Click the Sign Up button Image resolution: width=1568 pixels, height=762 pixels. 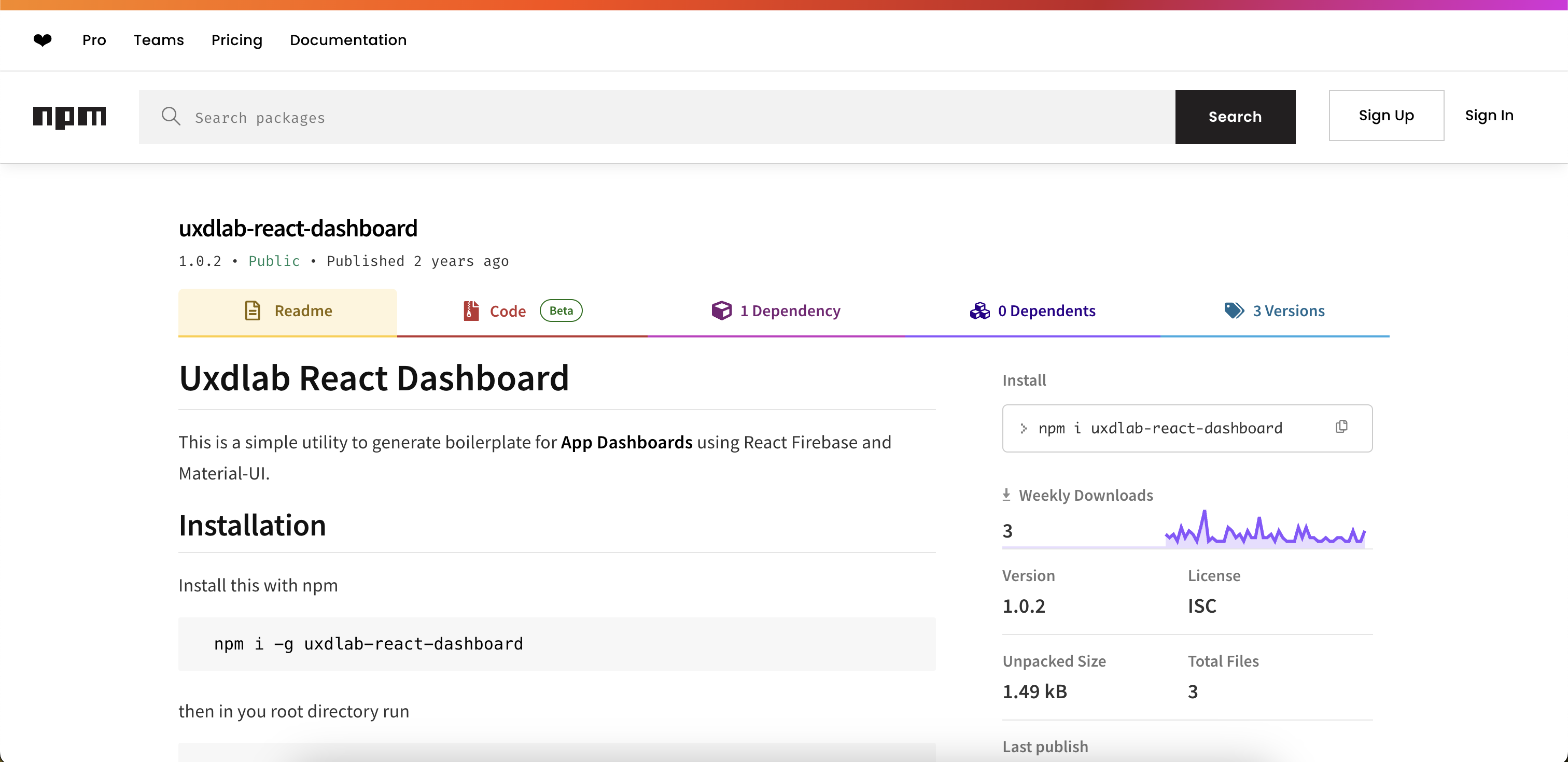tap(1385, 116)
